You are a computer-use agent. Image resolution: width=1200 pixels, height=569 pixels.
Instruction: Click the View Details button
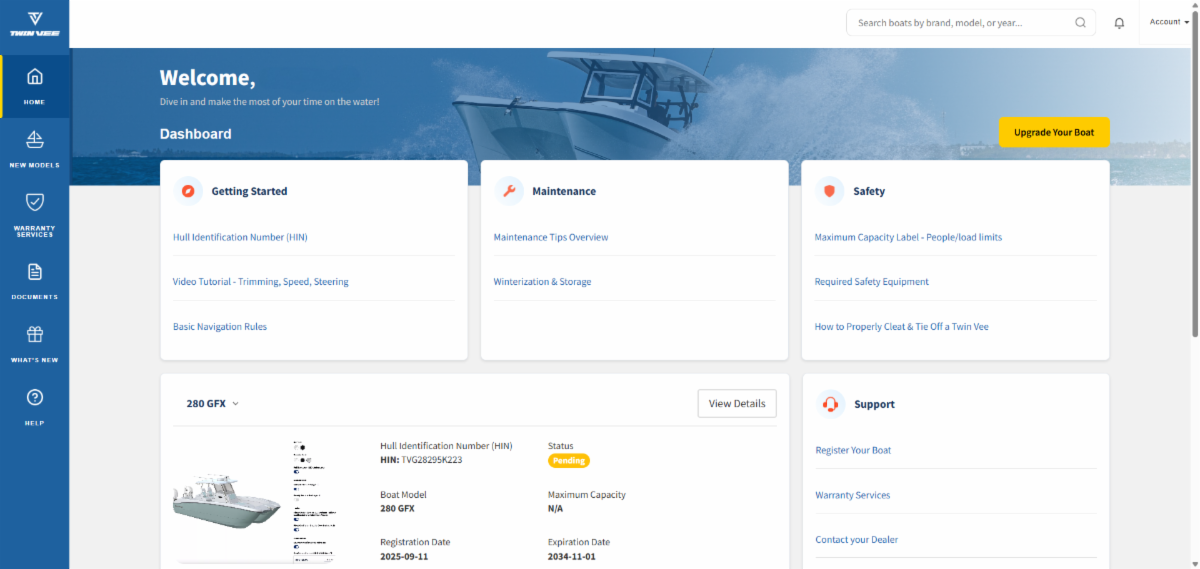[736, 404]
